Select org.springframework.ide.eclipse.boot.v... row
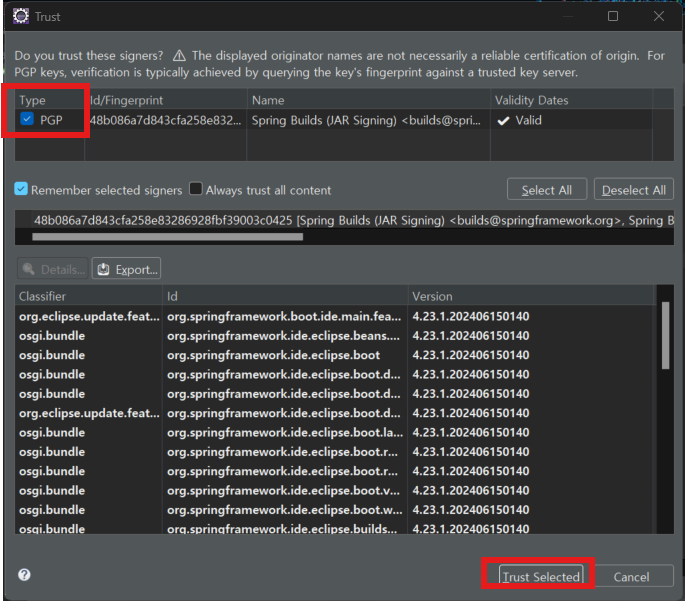Screen dimensions: 685x601 point(336,490)
